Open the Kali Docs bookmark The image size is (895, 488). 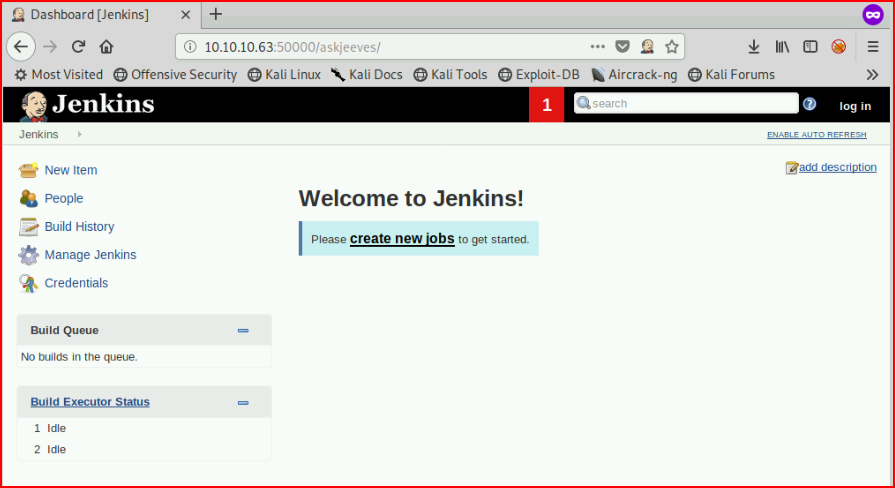pos(366,75)
